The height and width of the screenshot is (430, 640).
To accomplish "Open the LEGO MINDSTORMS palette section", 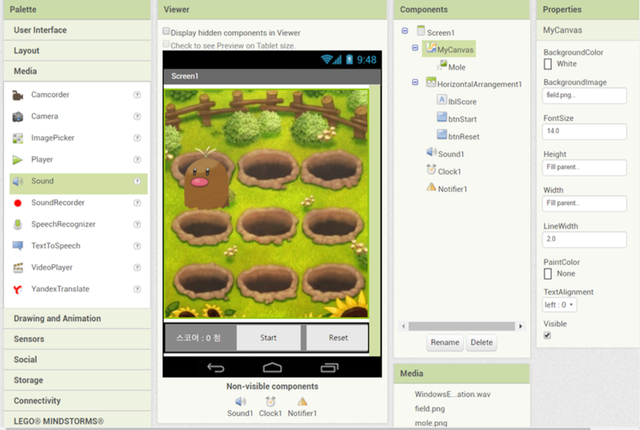I will (x=77, y=421).
